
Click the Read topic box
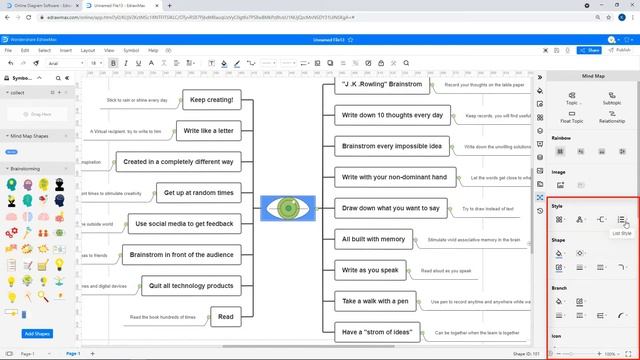coord(226,317)
